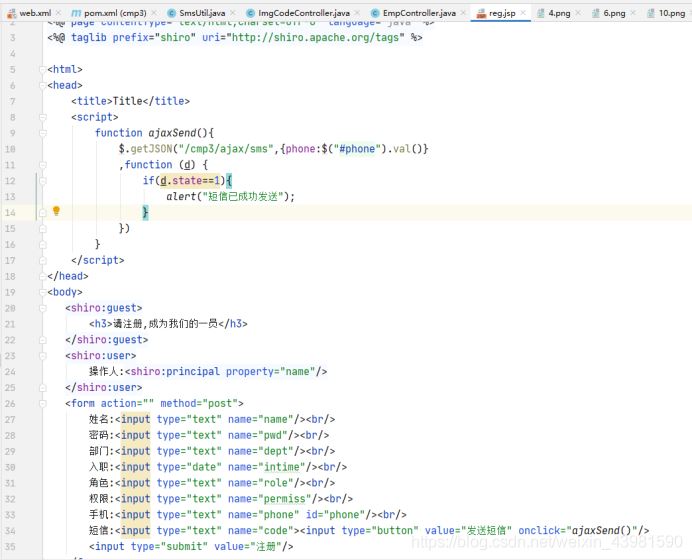Collapse the shiro:user fold on line 23
Image resolution: width=692 pixels, height=560 pixels.
tap(43, 355)
